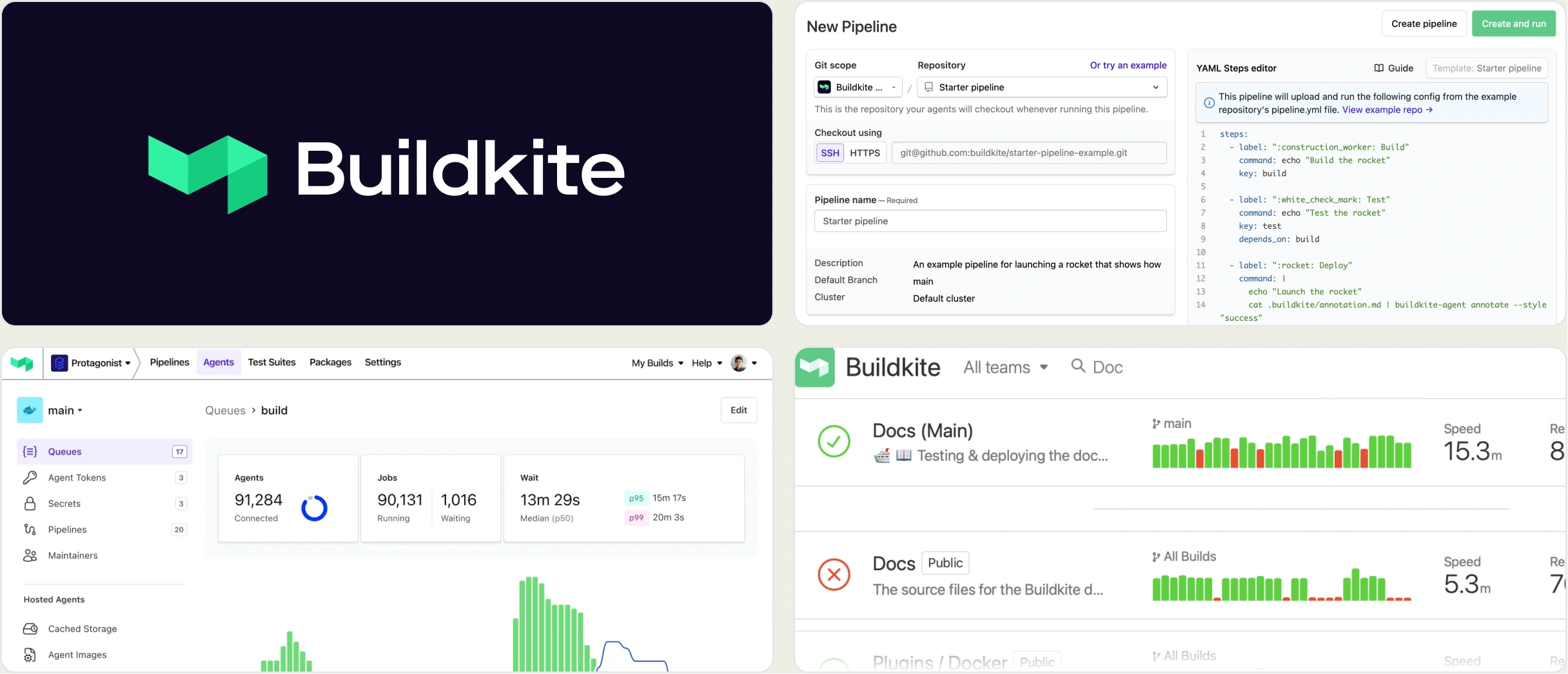This screenshot has width=1568, height=674.
Task: Click the Queues sidebar icon
Action: (x=30, y=452)
